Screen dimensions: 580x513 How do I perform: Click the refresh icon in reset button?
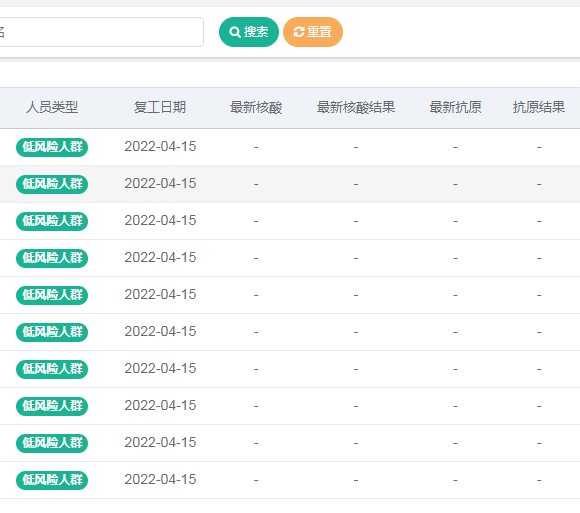tap(299, 32)
